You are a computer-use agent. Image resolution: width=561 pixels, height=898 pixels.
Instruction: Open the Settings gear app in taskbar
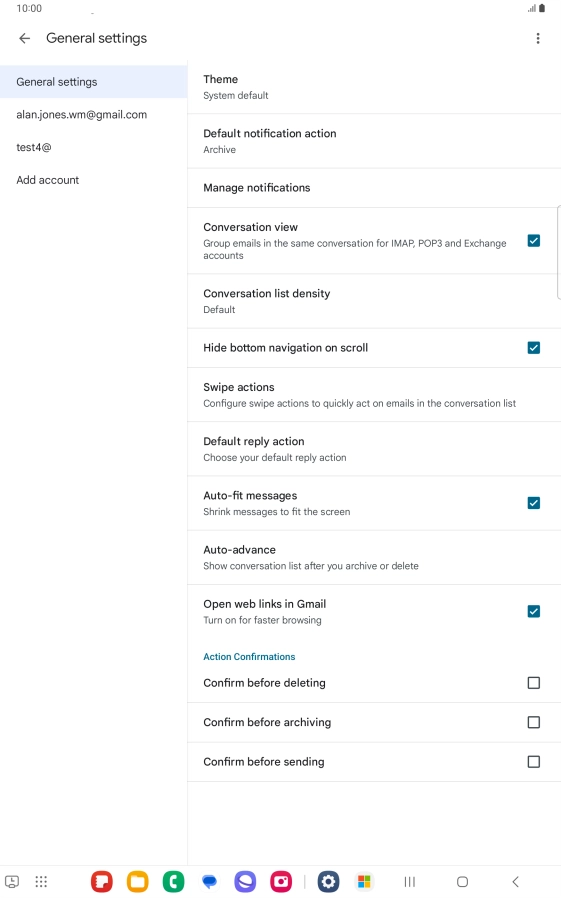[x=329, y=881]
